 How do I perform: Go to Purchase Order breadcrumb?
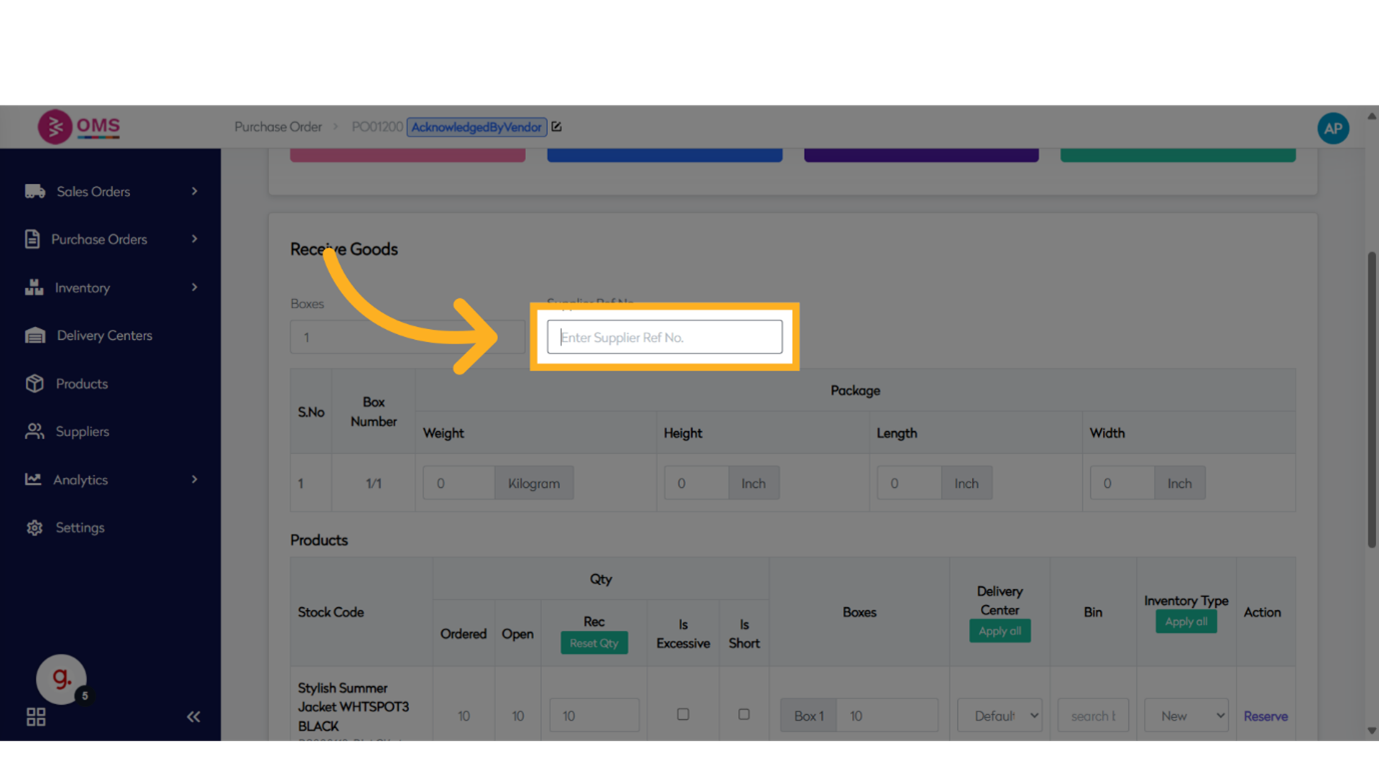click(x=278, y=127)
